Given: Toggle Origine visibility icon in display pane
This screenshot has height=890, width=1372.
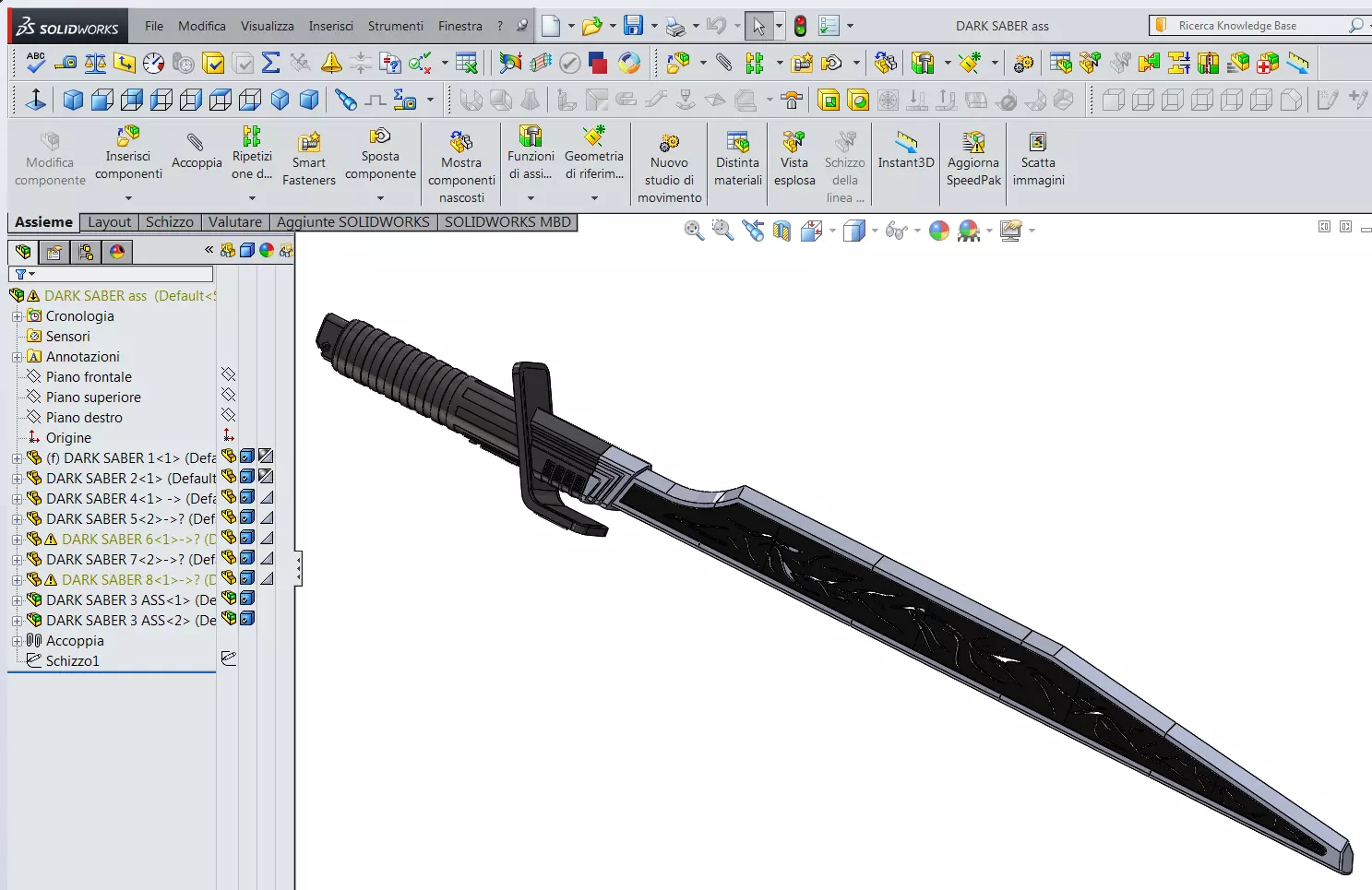Looking at the screenshot, I should 228,435.
